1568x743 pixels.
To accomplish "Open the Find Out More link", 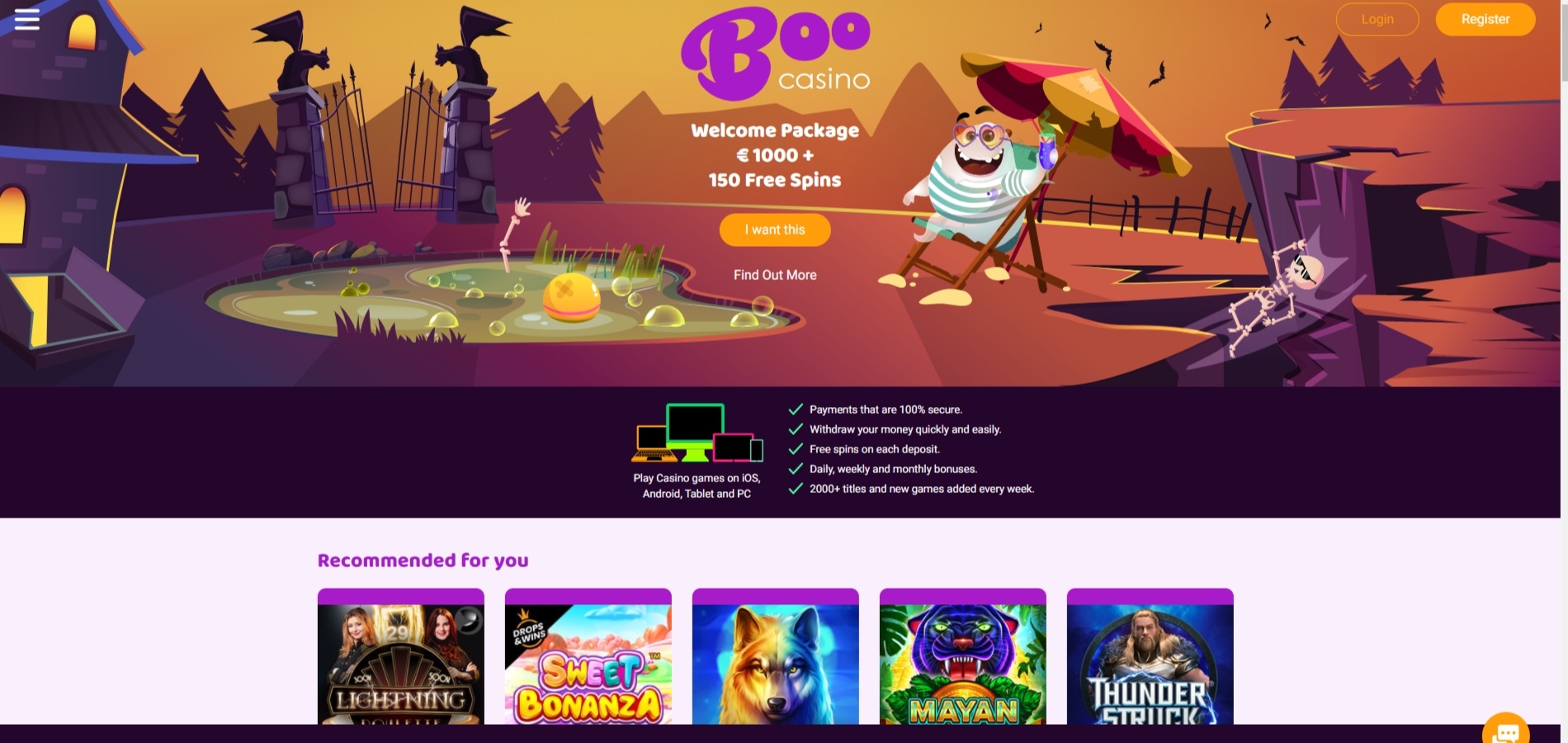I will point(775,275).
